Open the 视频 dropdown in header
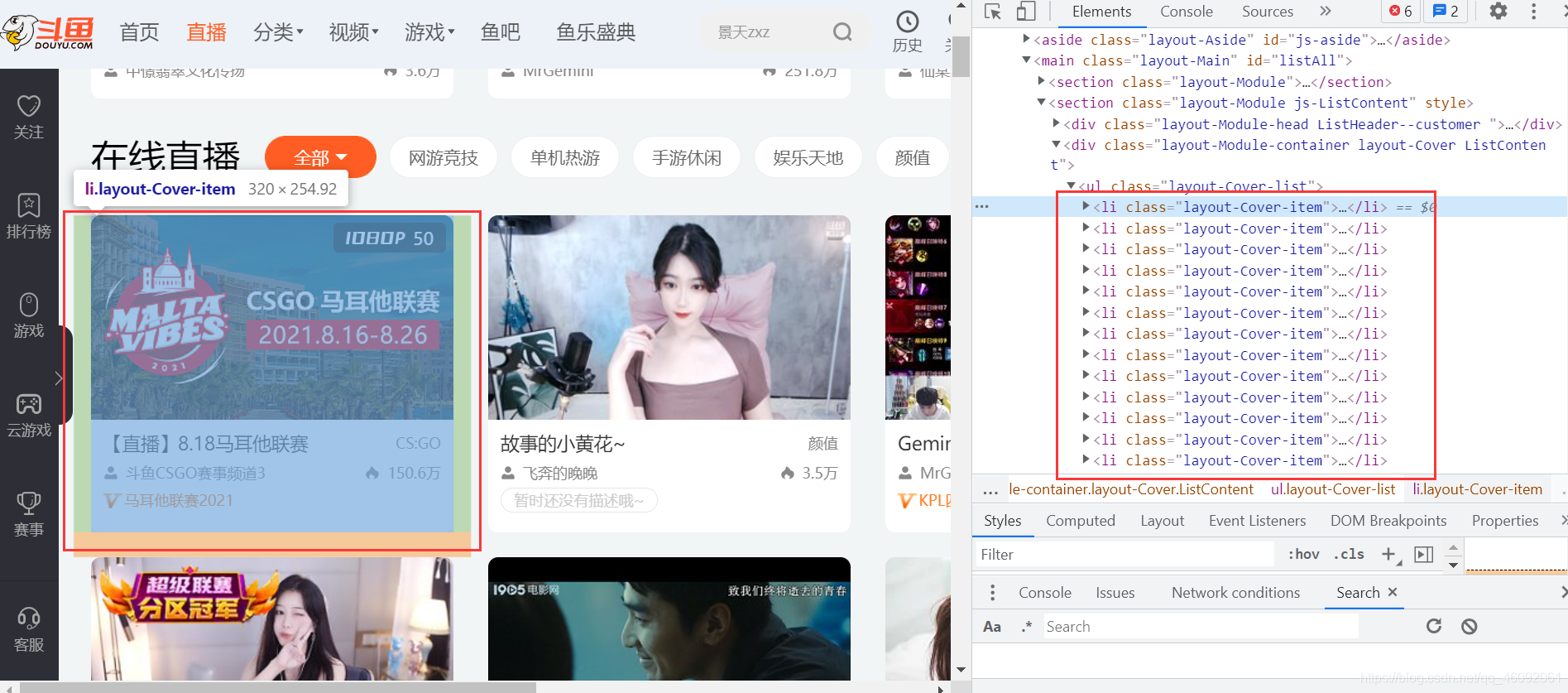 pyautogui.click(x=353, y=32)
